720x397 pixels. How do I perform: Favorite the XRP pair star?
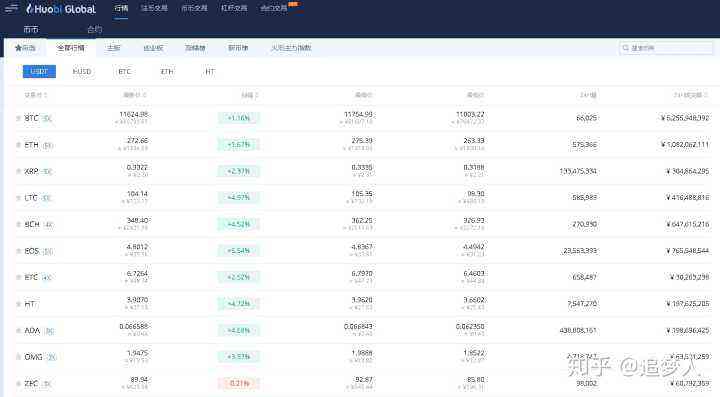click(18, 171)
